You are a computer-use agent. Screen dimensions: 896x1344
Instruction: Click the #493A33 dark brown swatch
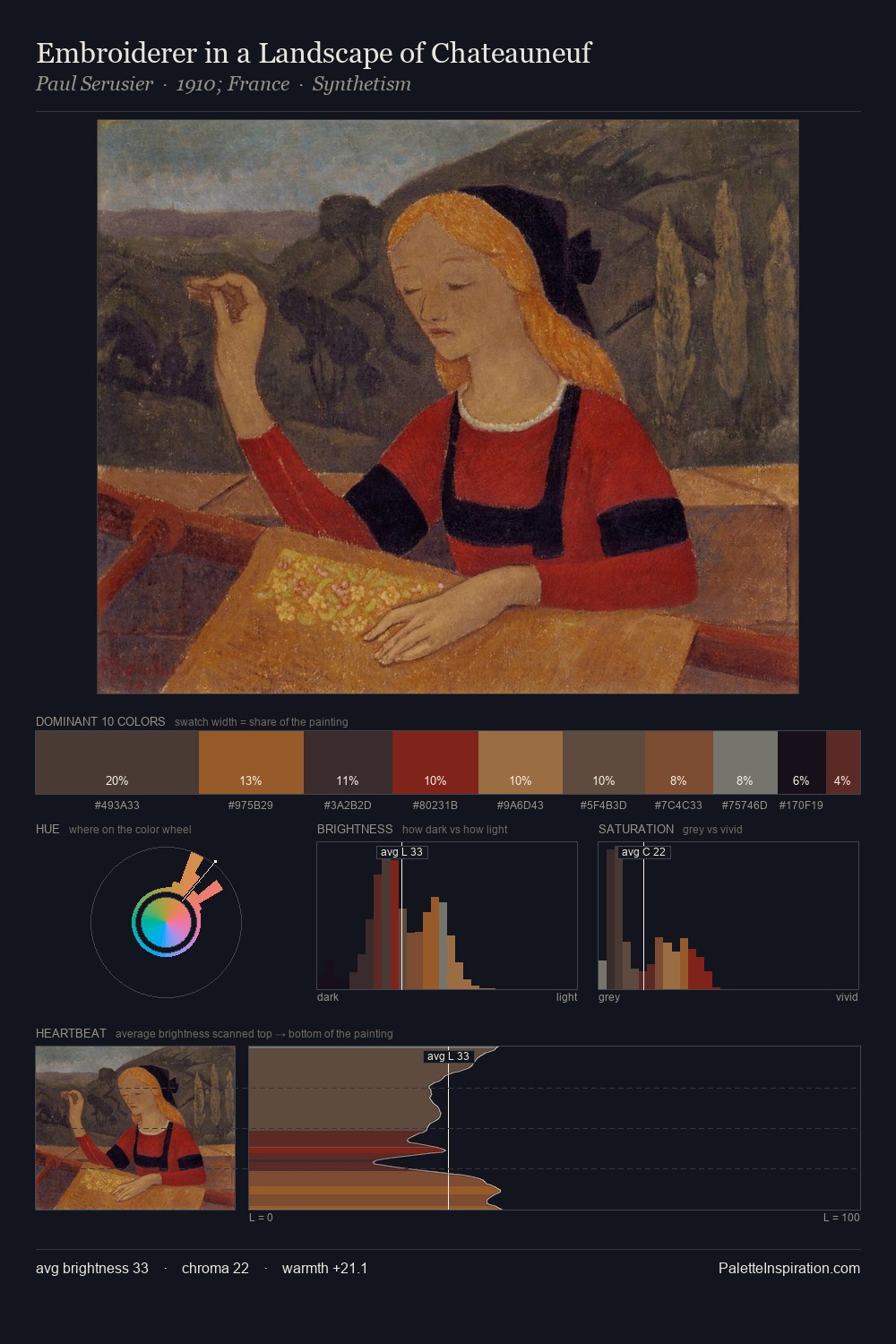(116, 762)
